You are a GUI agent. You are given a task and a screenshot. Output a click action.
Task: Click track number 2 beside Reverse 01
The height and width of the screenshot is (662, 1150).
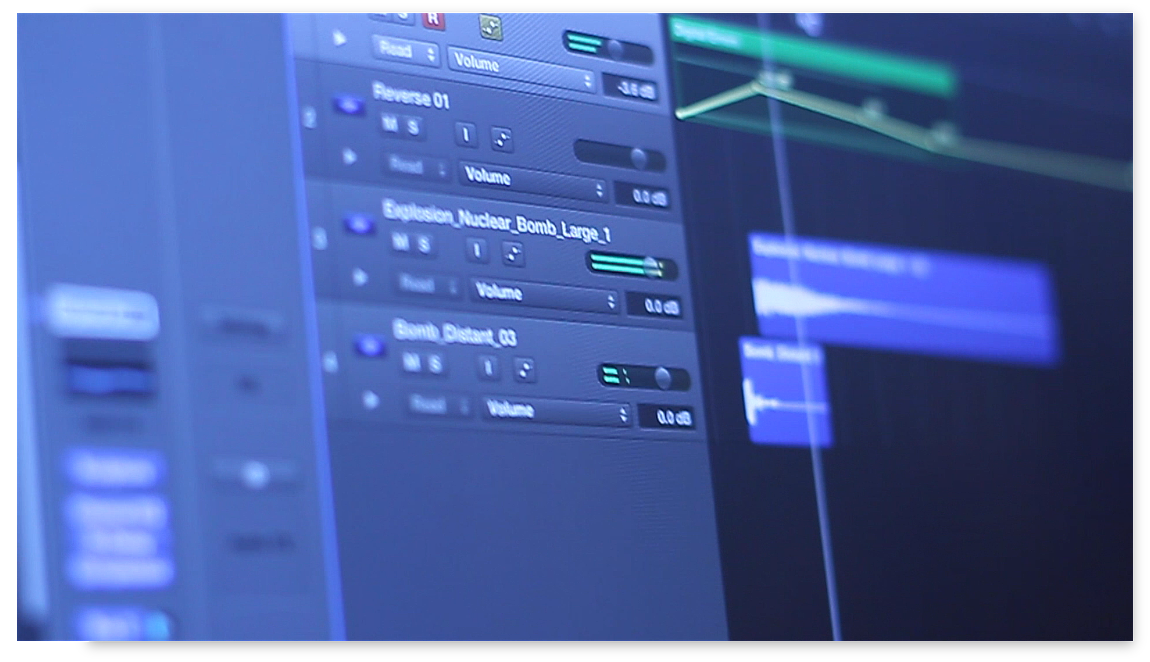310,118
